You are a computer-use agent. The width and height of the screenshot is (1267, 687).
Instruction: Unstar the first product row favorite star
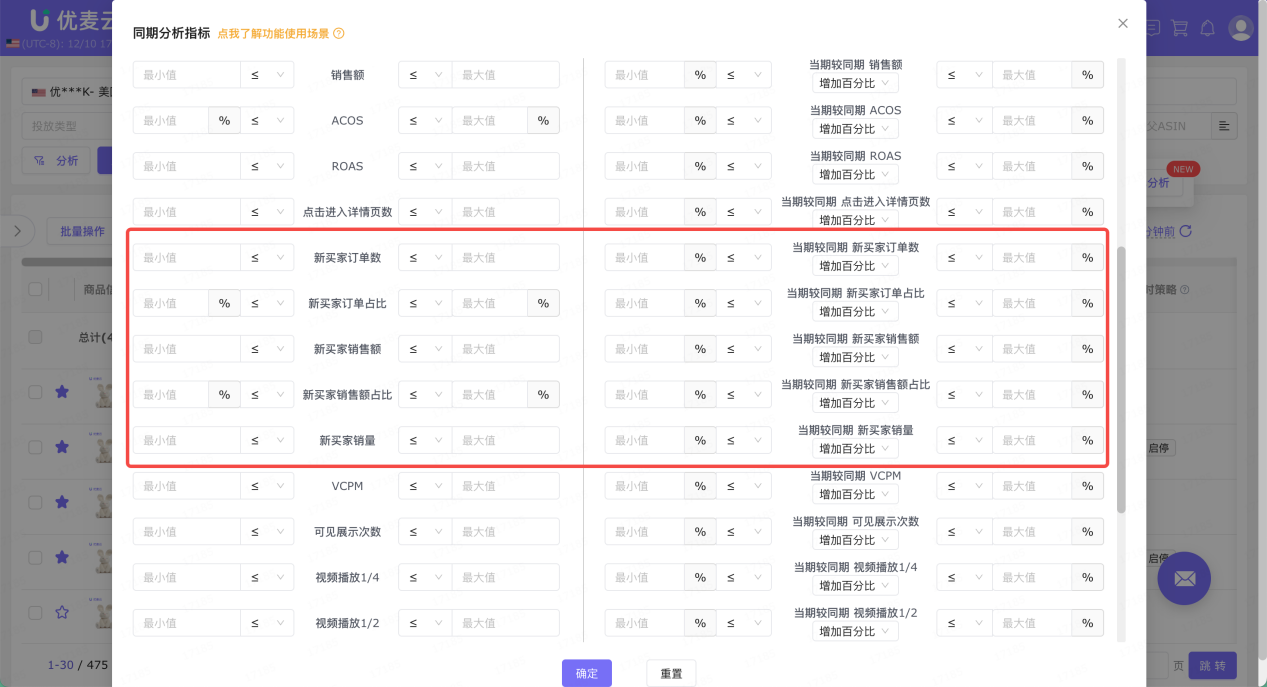62,393
